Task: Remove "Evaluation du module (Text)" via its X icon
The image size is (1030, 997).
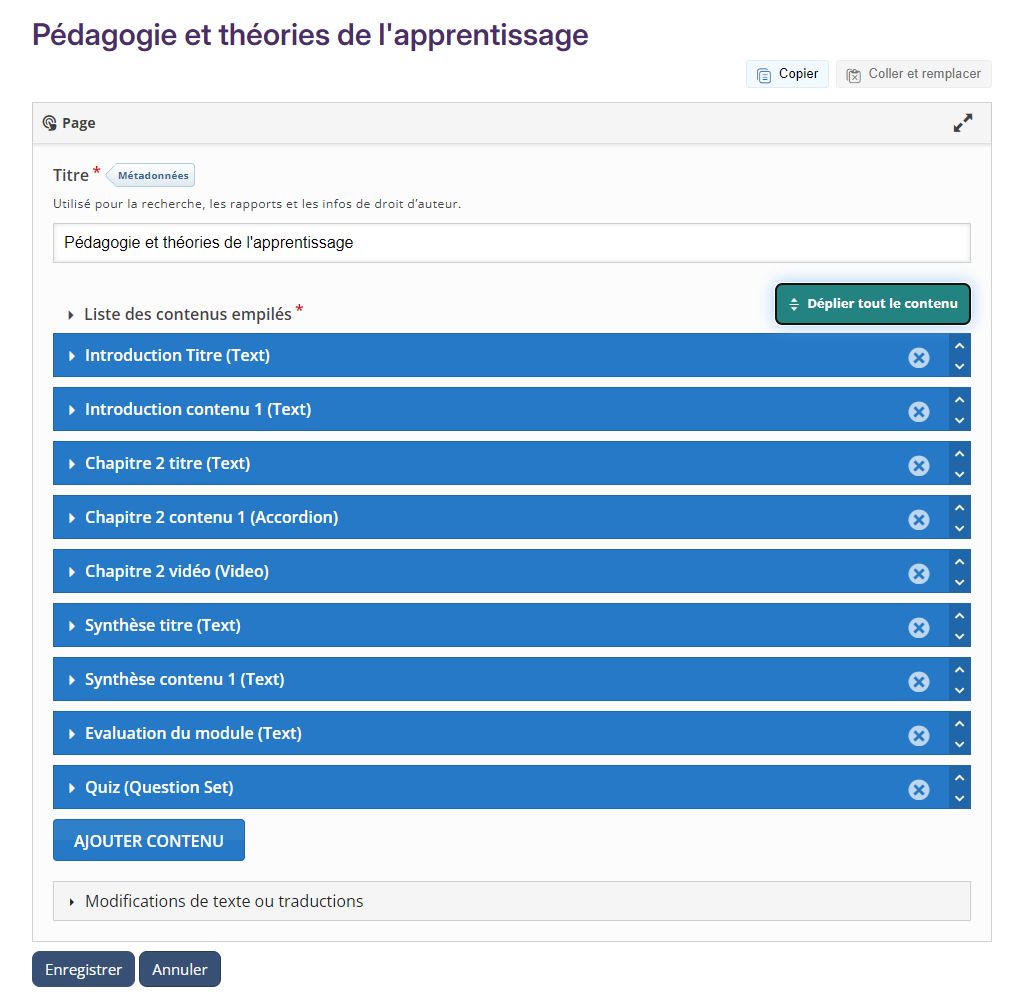Action: [919, 733]
